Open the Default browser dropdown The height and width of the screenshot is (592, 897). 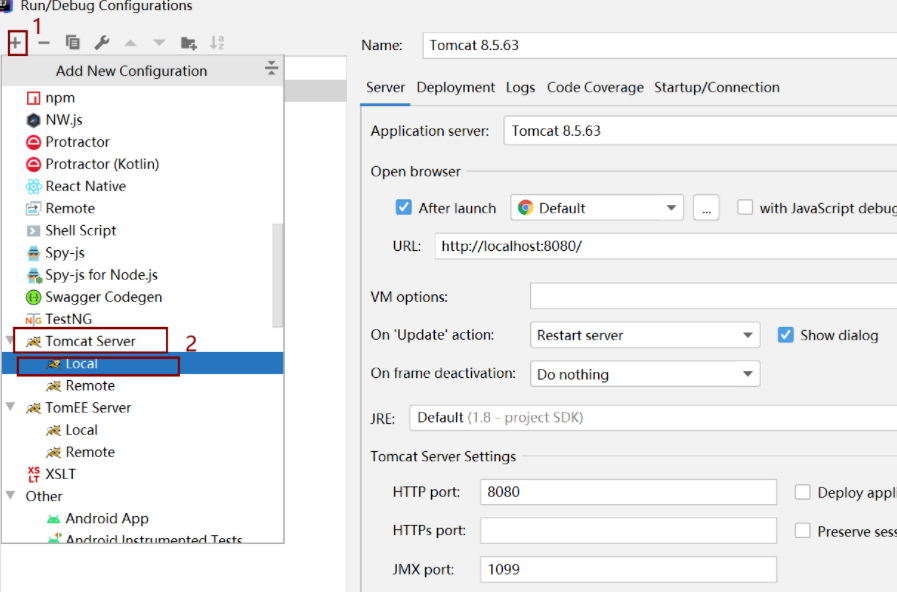point(597,208)
